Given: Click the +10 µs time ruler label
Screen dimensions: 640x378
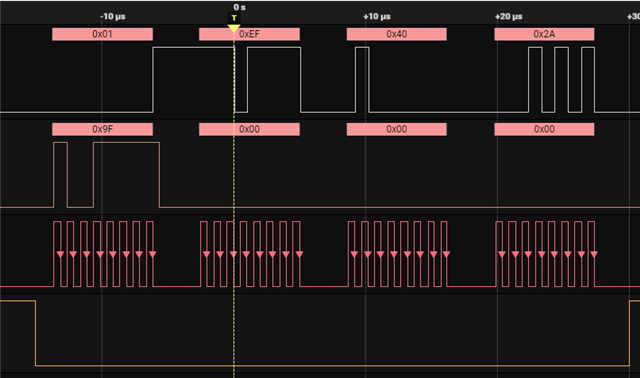Looking at the screenshot, I should point(377,17).
